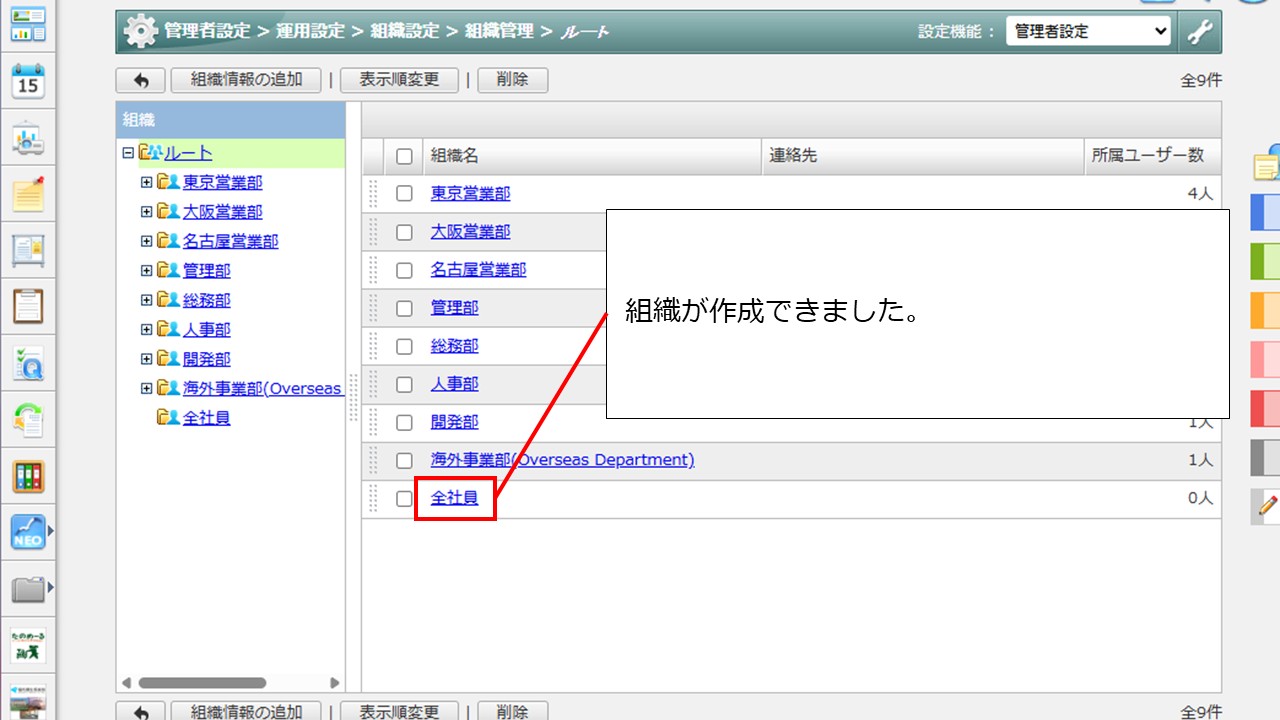The image size is (1280, 720).
Task: Click the back arrow button in top toolbar
Action: point(141,80)
